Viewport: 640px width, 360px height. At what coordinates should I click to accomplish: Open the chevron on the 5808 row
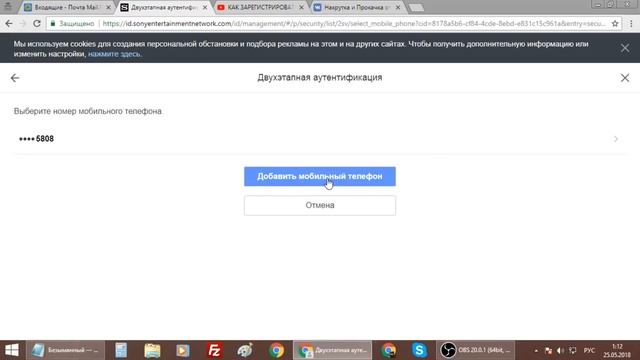coord(616,139)
